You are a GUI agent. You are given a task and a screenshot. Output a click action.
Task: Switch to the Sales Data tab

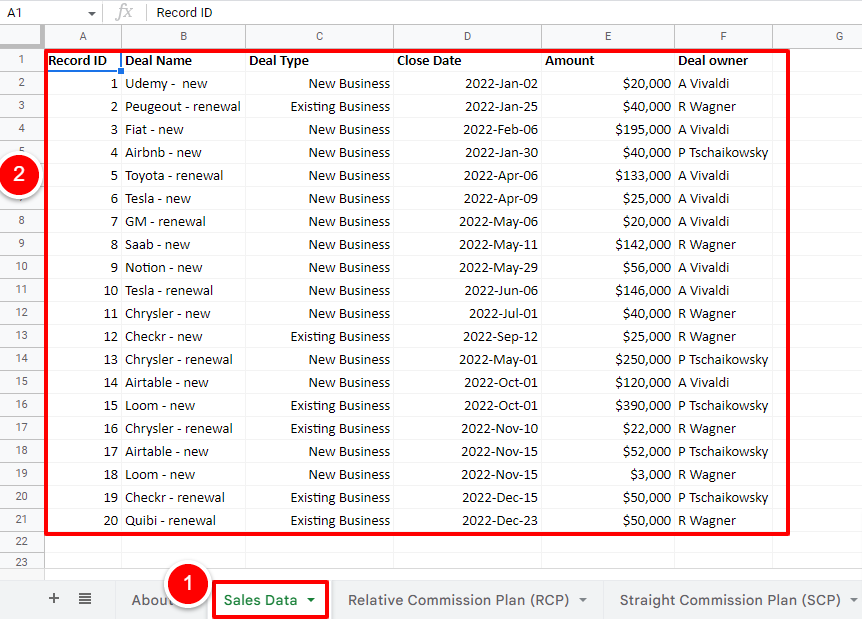[261, 600]
